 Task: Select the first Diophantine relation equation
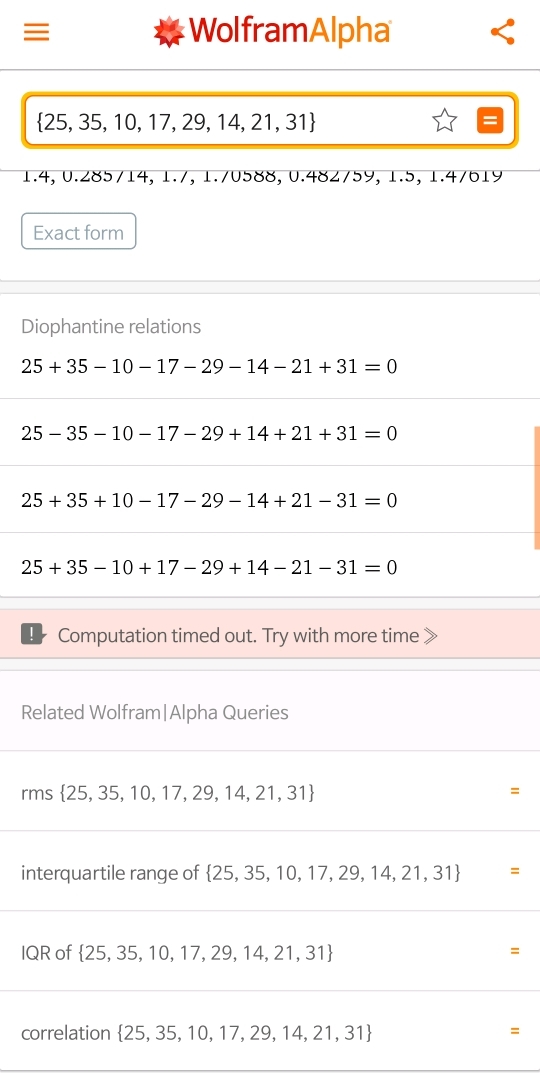[x=209, y=366]
